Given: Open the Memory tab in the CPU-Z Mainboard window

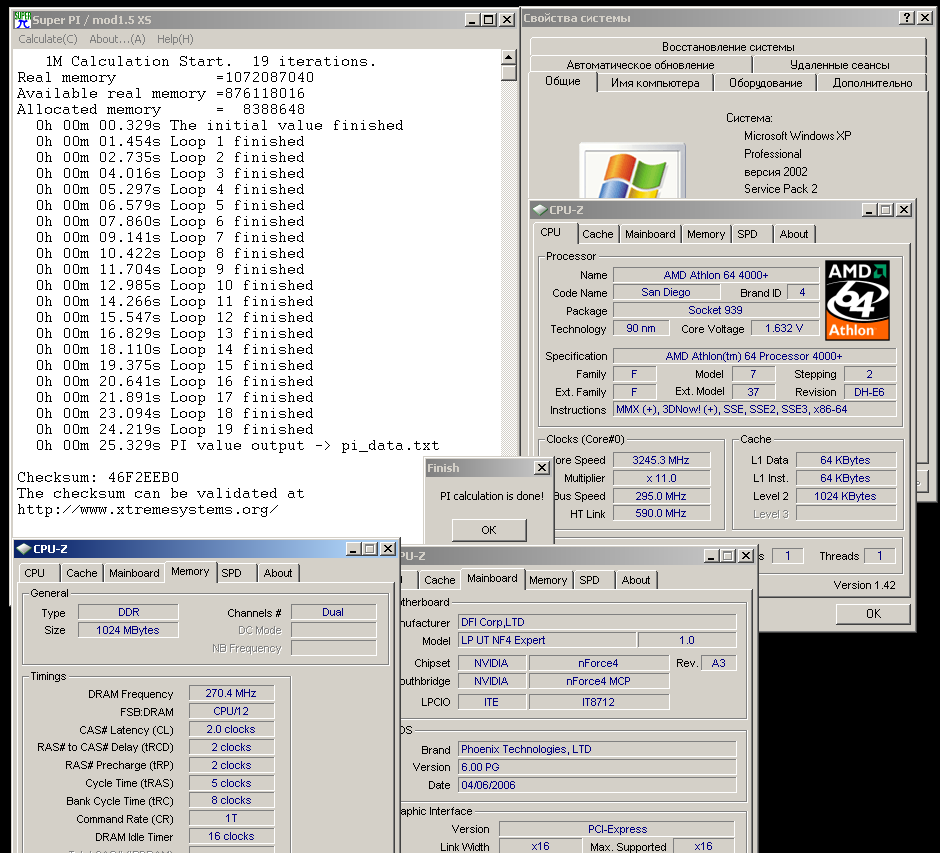Looking at the screenshot, I should [548, 580].
